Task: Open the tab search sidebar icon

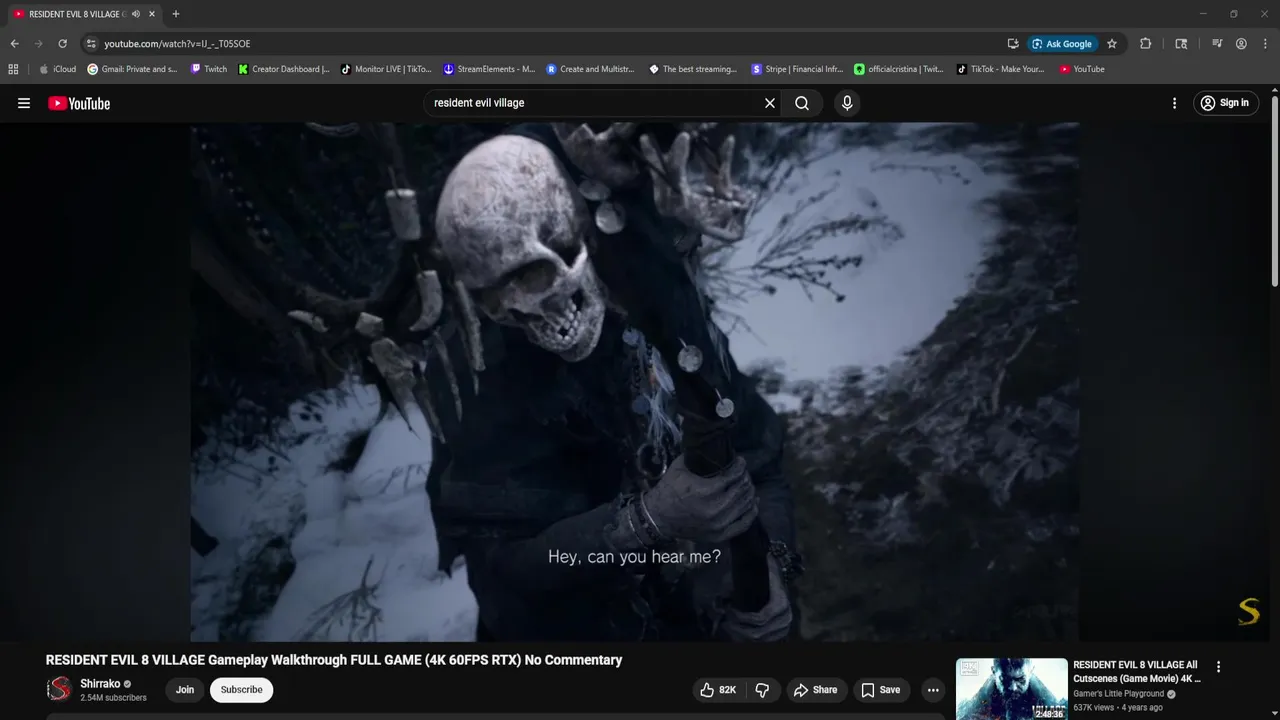Action: (x=1181, y=44)
